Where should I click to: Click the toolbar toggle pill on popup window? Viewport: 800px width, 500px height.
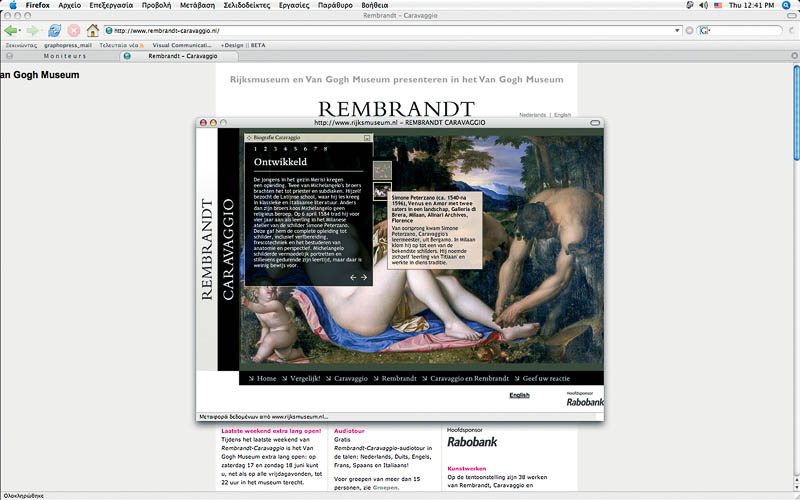595,122
